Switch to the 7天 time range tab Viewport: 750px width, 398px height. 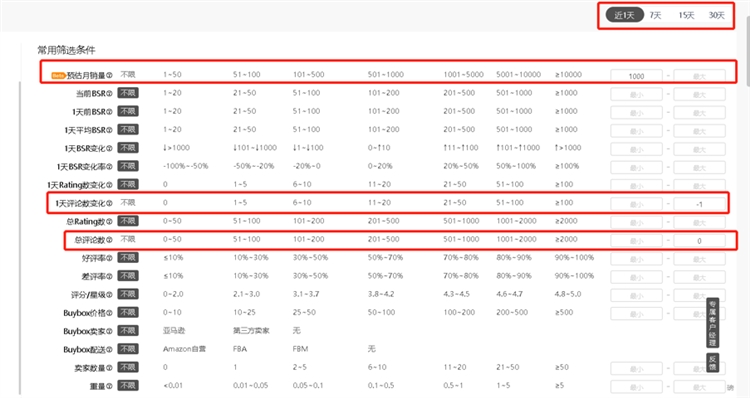coord(655,15)
